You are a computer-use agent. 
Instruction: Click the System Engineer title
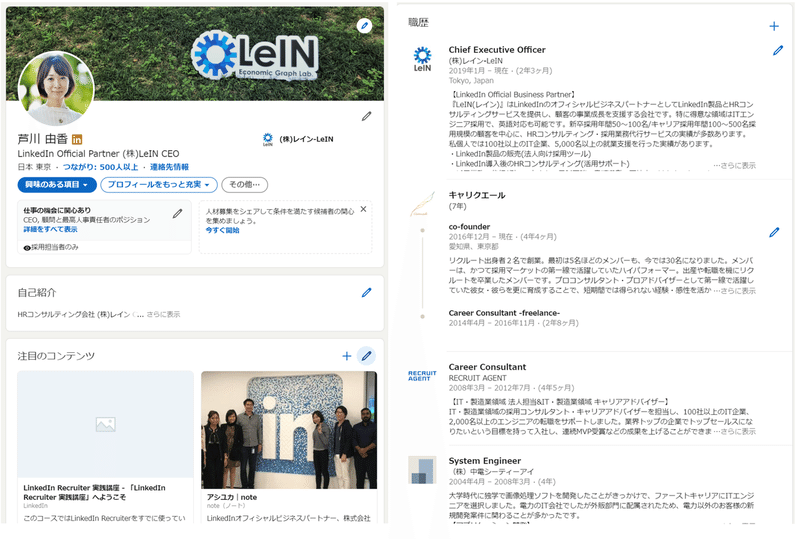485,460
